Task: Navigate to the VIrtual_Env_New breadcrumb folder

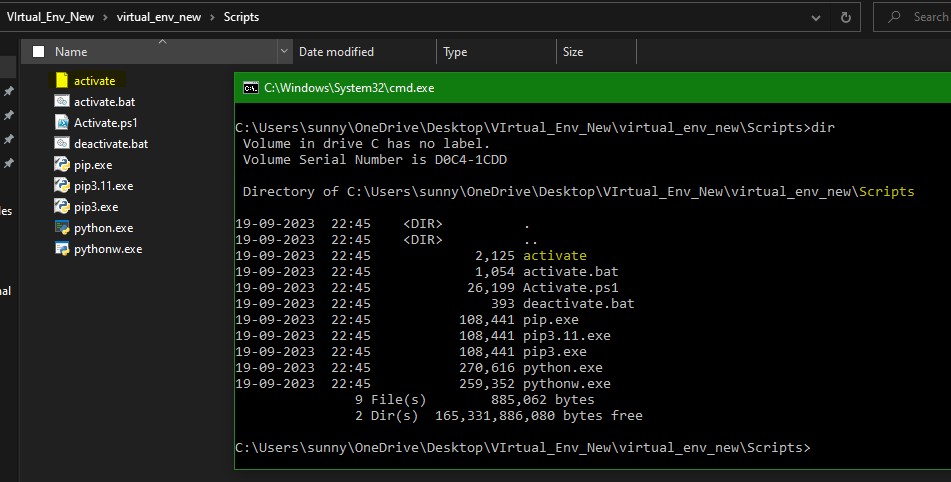Action: click(50, 17)
